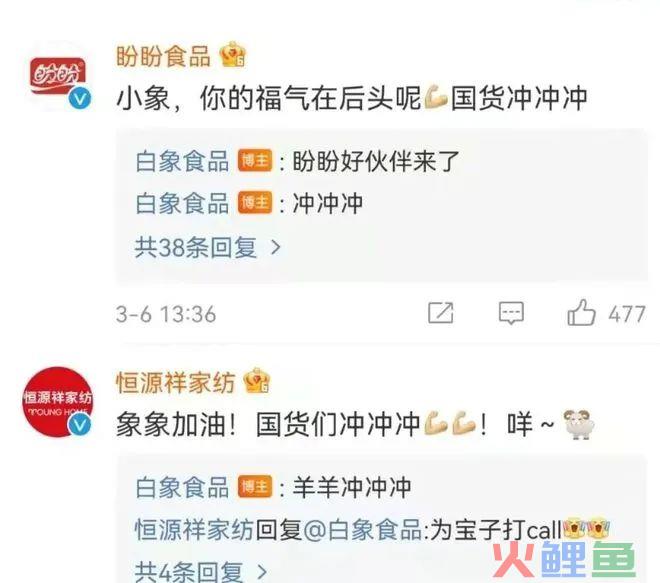Image resolution: width=660 pixels, height=583 pixels.
Task: Click the @白象食品 mention
Action: point(362,529)
